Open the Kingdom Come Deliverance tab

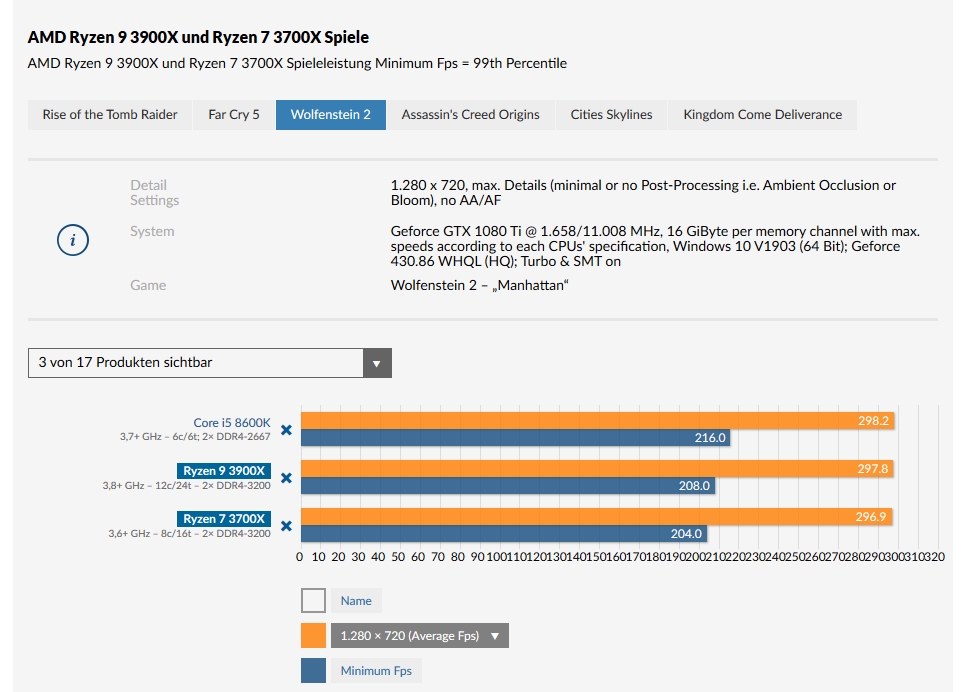(x=762, y=115)
